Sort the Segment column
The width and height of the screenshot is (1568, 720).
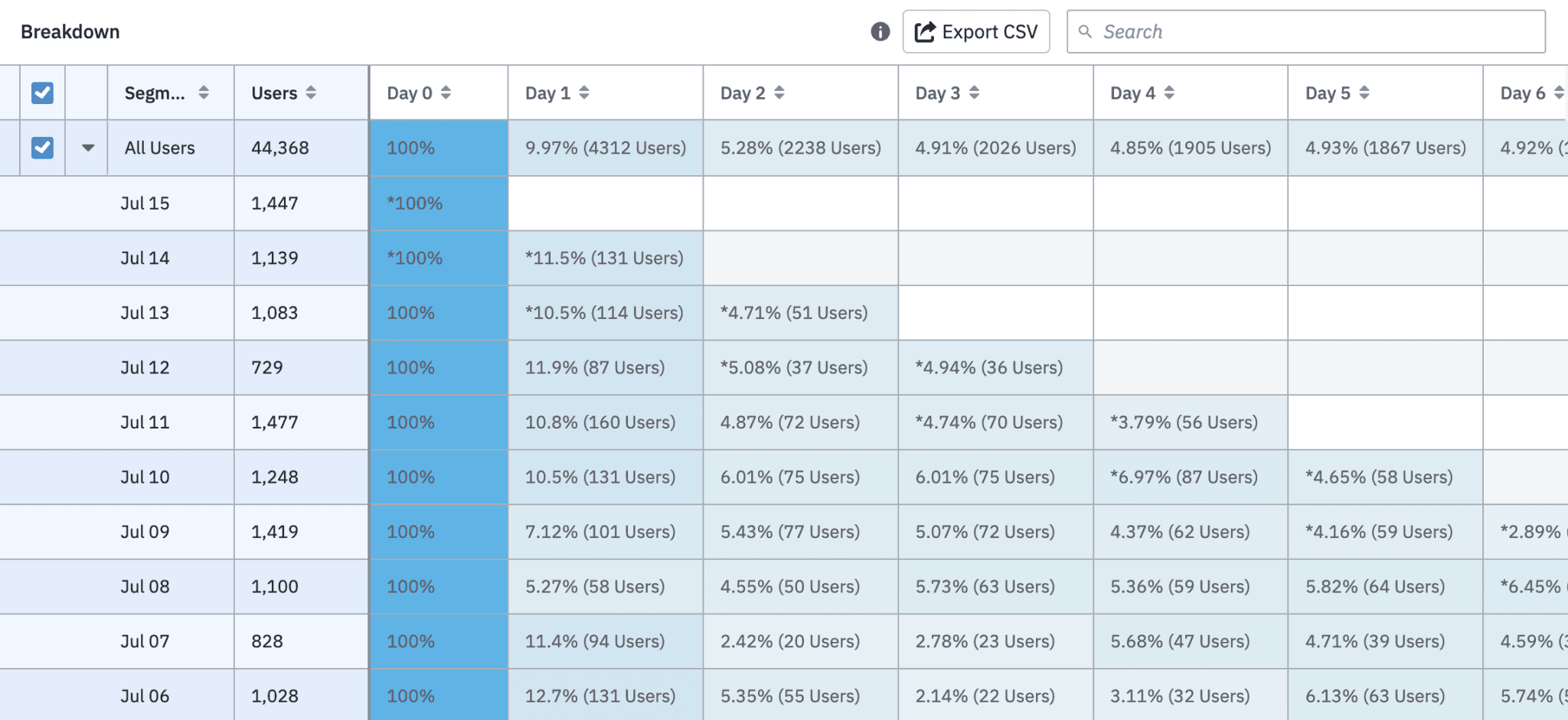tap(203, 93)
